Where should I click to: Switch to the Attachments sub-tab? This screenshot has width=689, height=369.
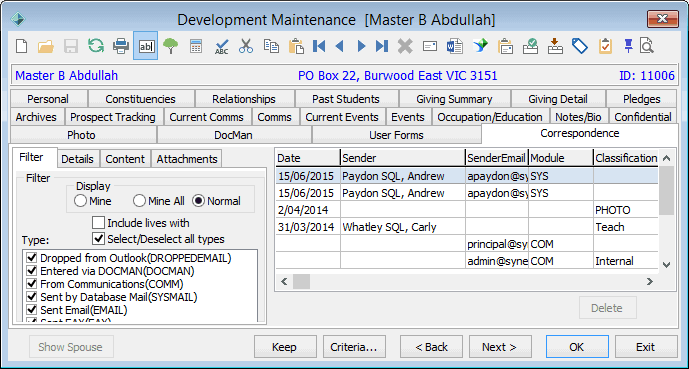187,159
